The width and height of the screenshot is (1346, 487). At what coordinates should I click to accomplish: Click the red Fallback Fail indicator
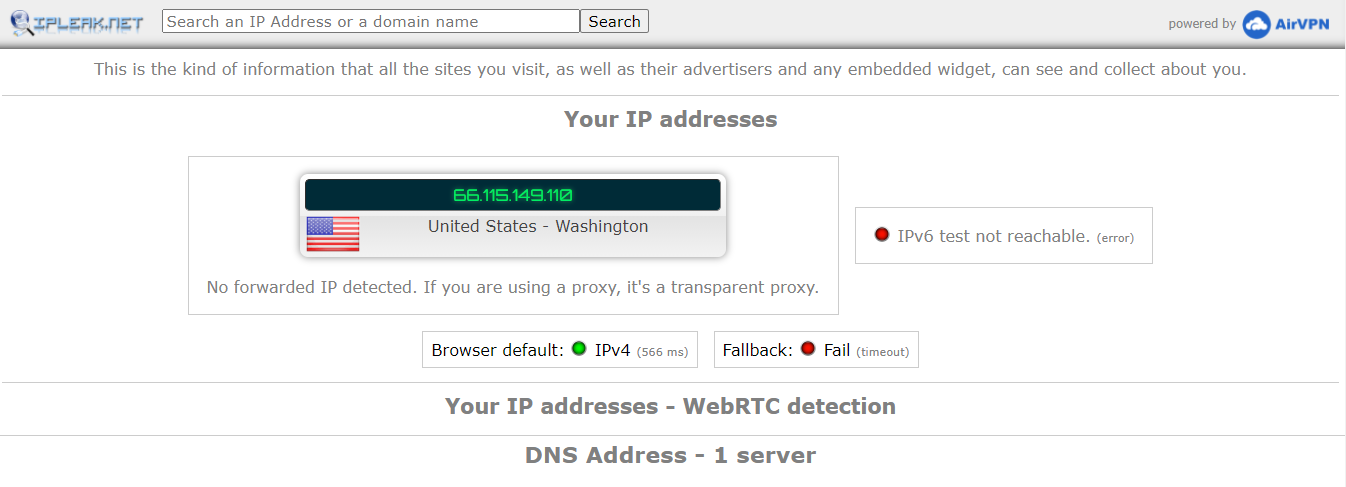(808, 349)
